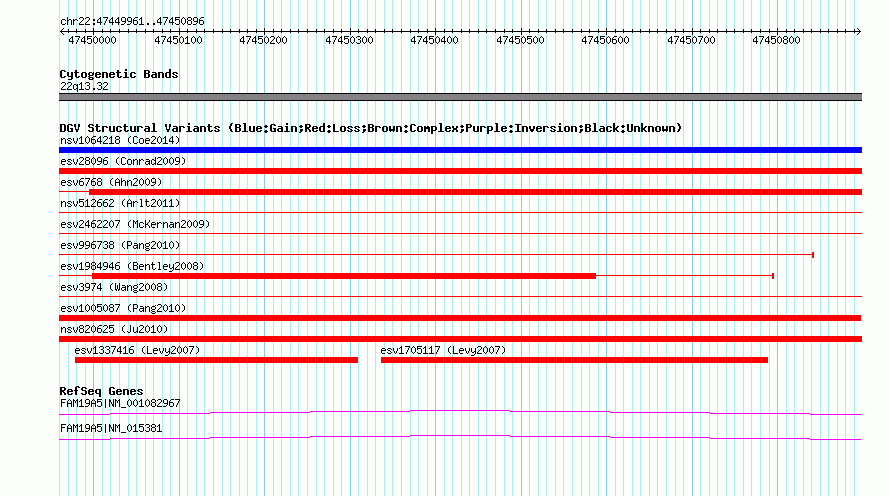
Task: Select the red bar under esv1705117
Action: click(574, 360)
